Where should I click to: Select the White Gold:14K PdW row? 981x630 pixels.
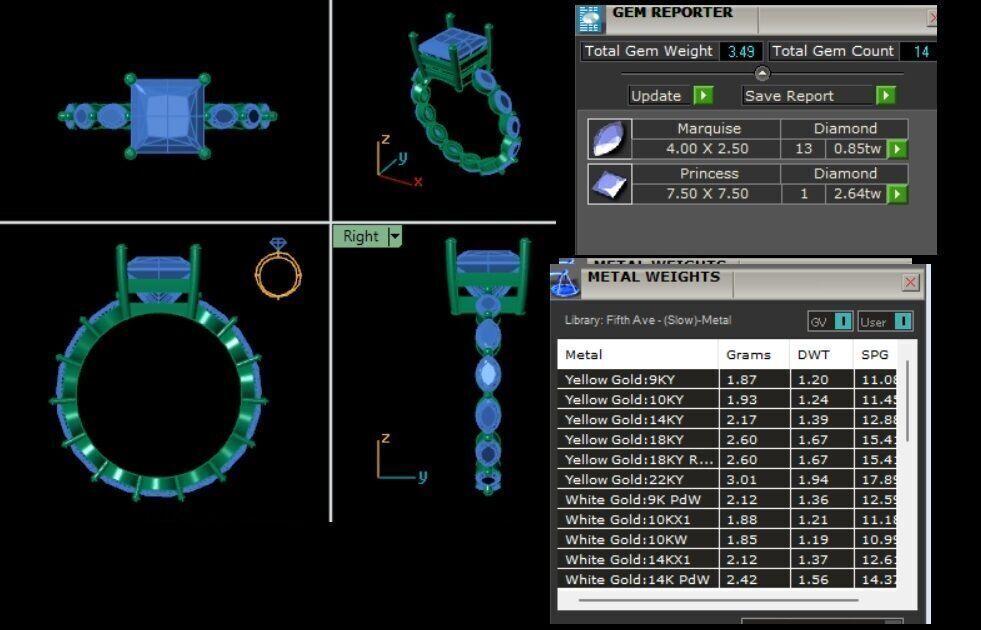point(727,579)
